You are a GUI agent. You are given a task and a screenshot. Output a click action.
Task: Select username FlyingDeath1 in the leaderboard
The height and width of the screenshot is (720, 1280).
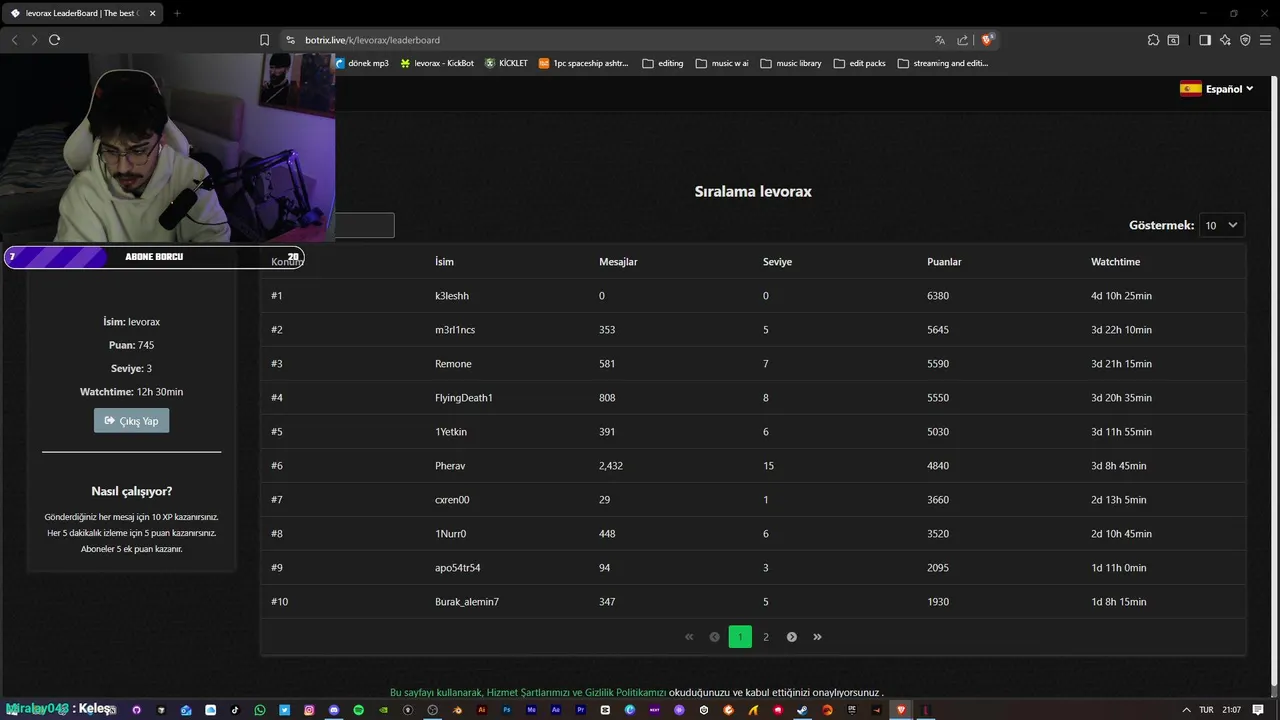pyautogui.click(x=464, y=398)
